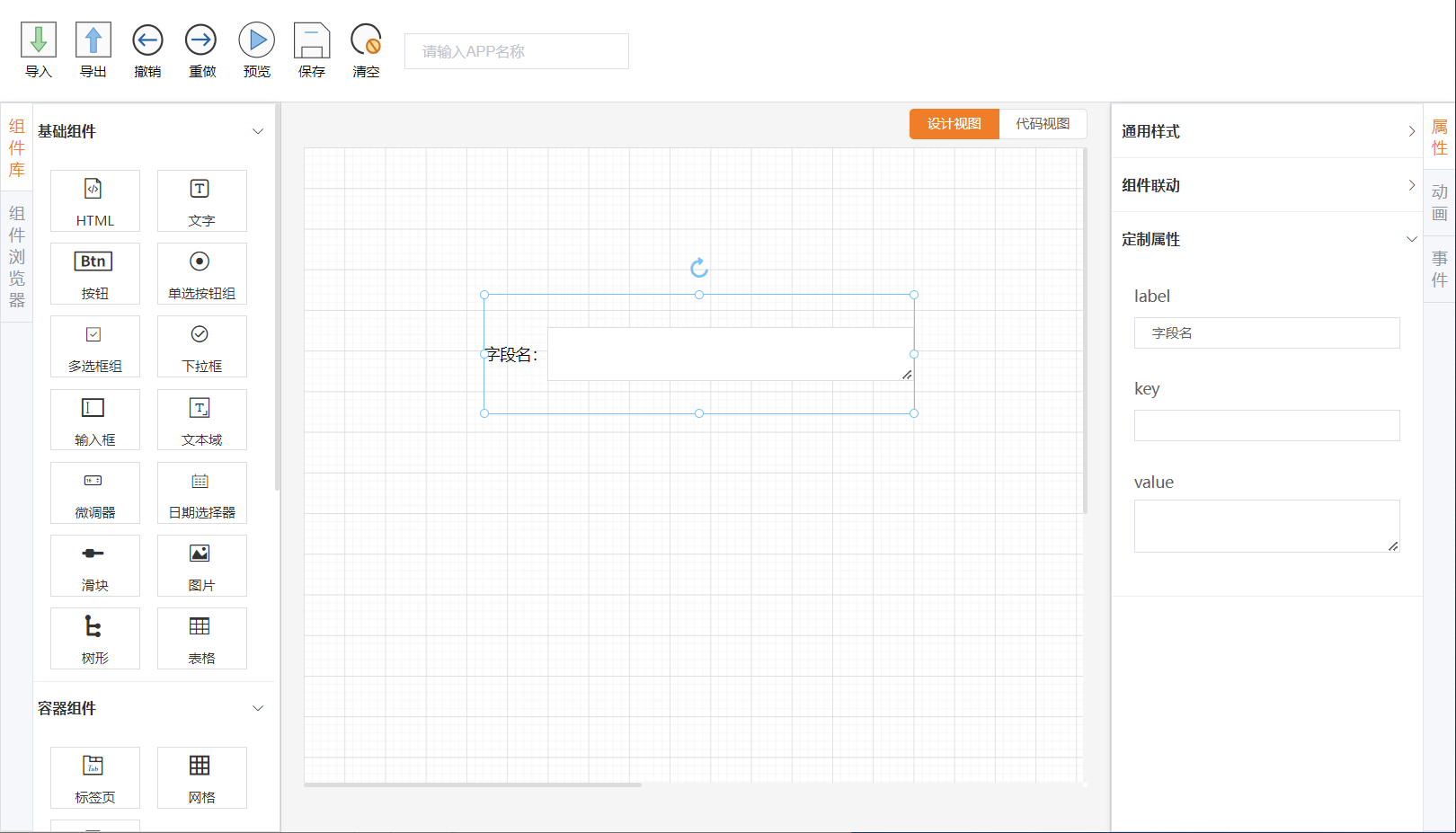Select the HTML component
1456x833 pixels.
click(95, 200)
